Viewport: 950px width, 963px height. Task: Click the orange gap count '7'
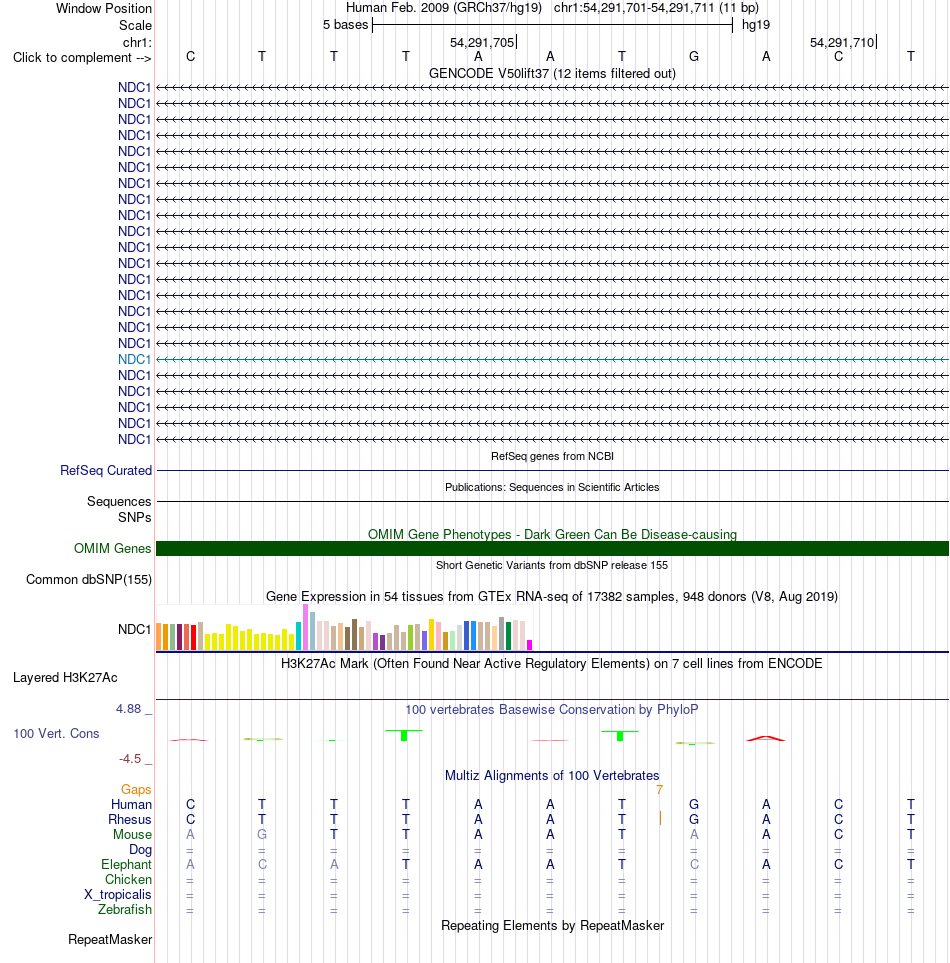(x=660, y=790)
